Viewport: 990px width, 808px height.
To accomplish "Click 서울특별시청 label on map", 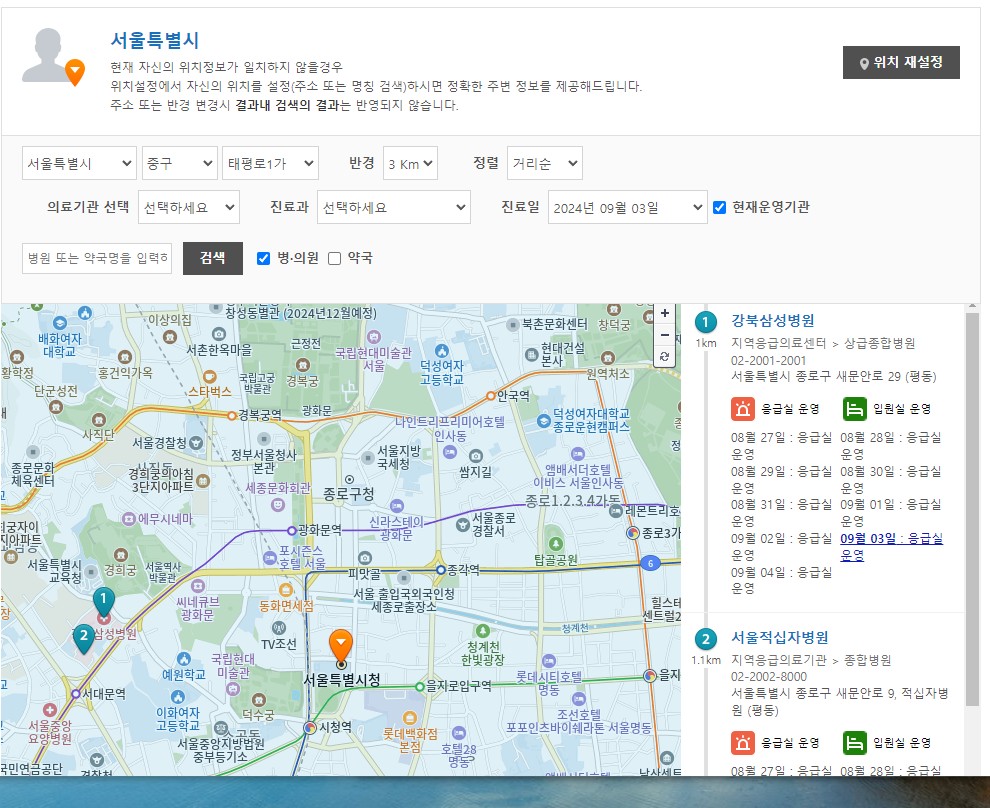I will (x=342, y=680).
